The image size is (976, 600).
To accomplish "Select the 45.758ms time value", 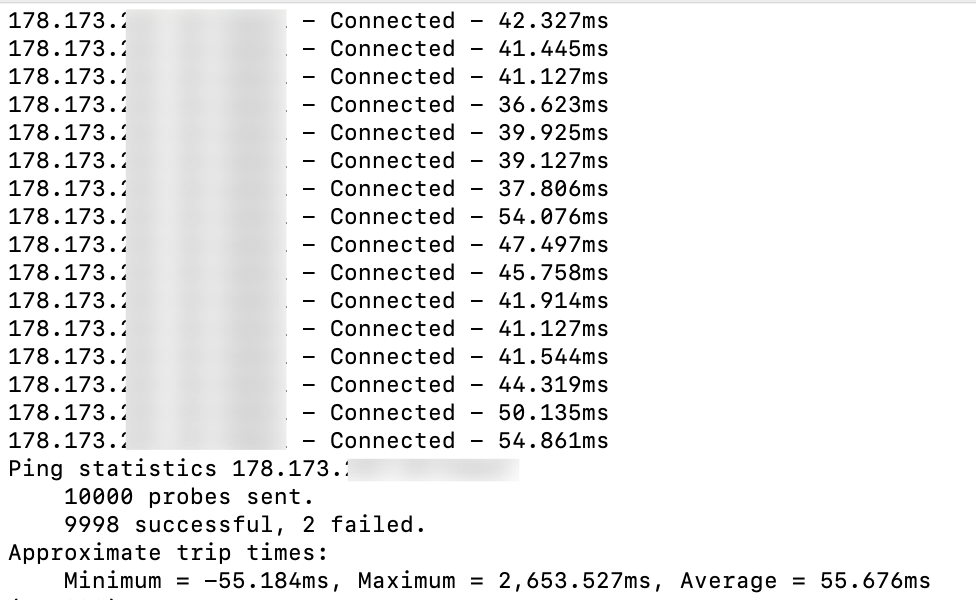I will [x=553, y=272].
